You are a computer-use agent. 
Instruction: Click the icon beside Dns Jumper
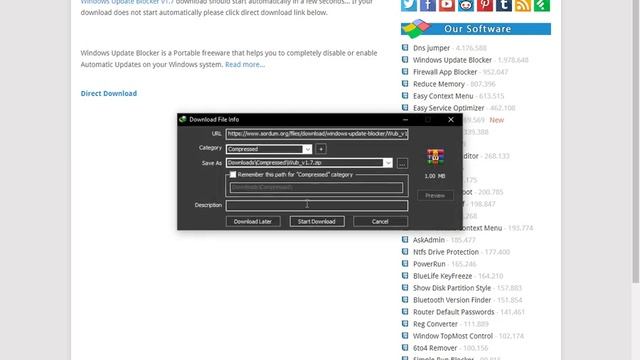tap(405, 48)
